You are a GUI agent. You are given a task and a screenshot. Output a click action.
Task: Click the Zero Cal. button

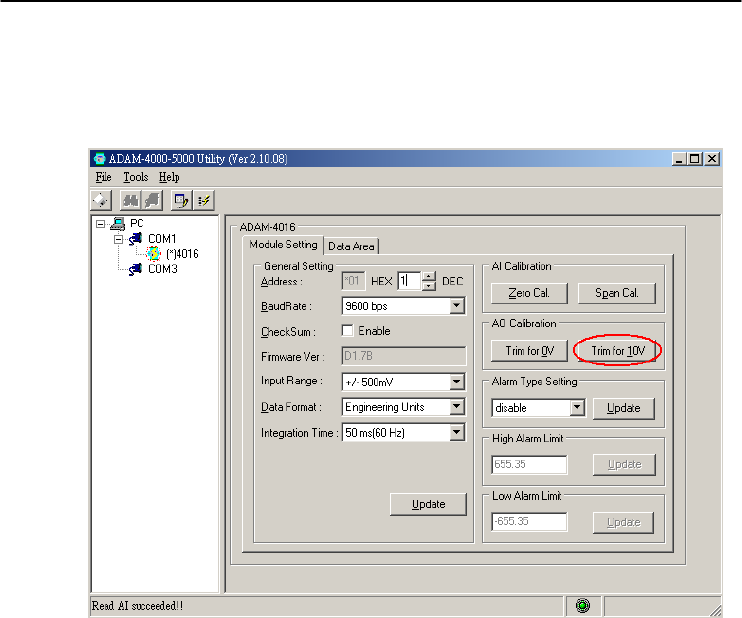tap(529, 294)
